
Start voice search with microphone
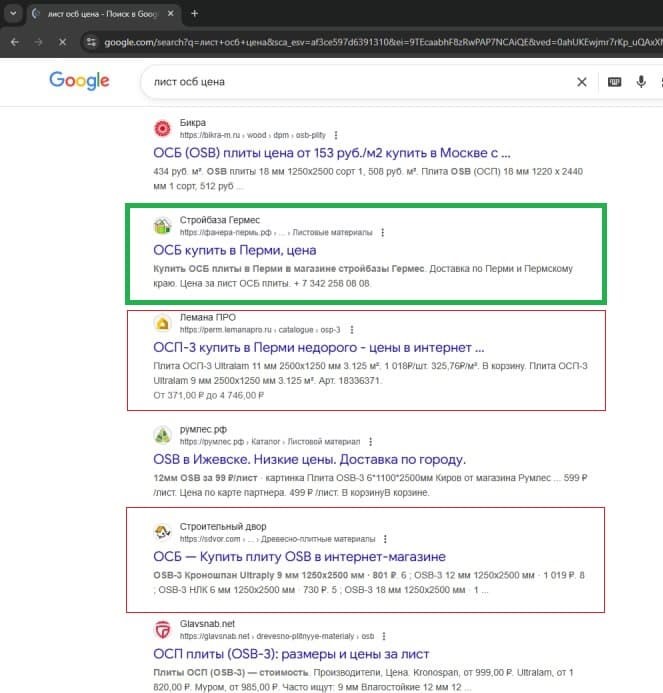[x=641, y=82]
